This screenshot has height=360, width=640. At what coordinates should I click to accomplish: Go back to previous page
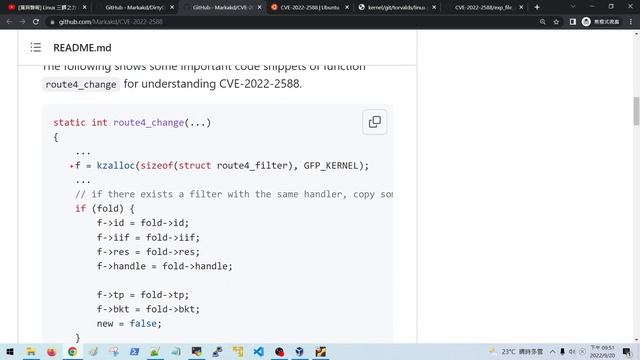coord(9,22)
